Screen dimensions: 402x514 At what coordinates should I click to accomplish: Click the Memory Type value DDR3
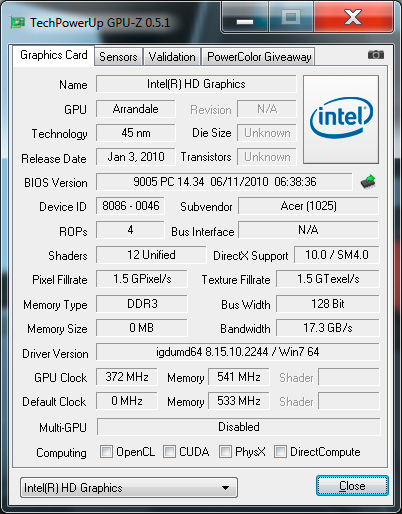tap(142, 304)
